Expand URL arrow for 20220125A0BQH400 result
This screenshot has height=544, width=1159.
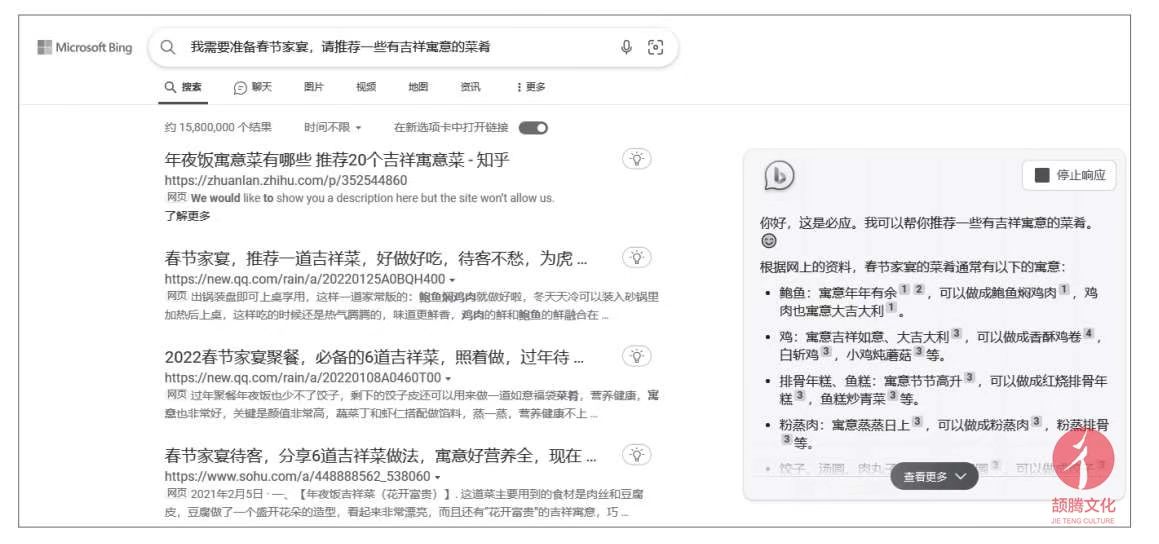452,280
